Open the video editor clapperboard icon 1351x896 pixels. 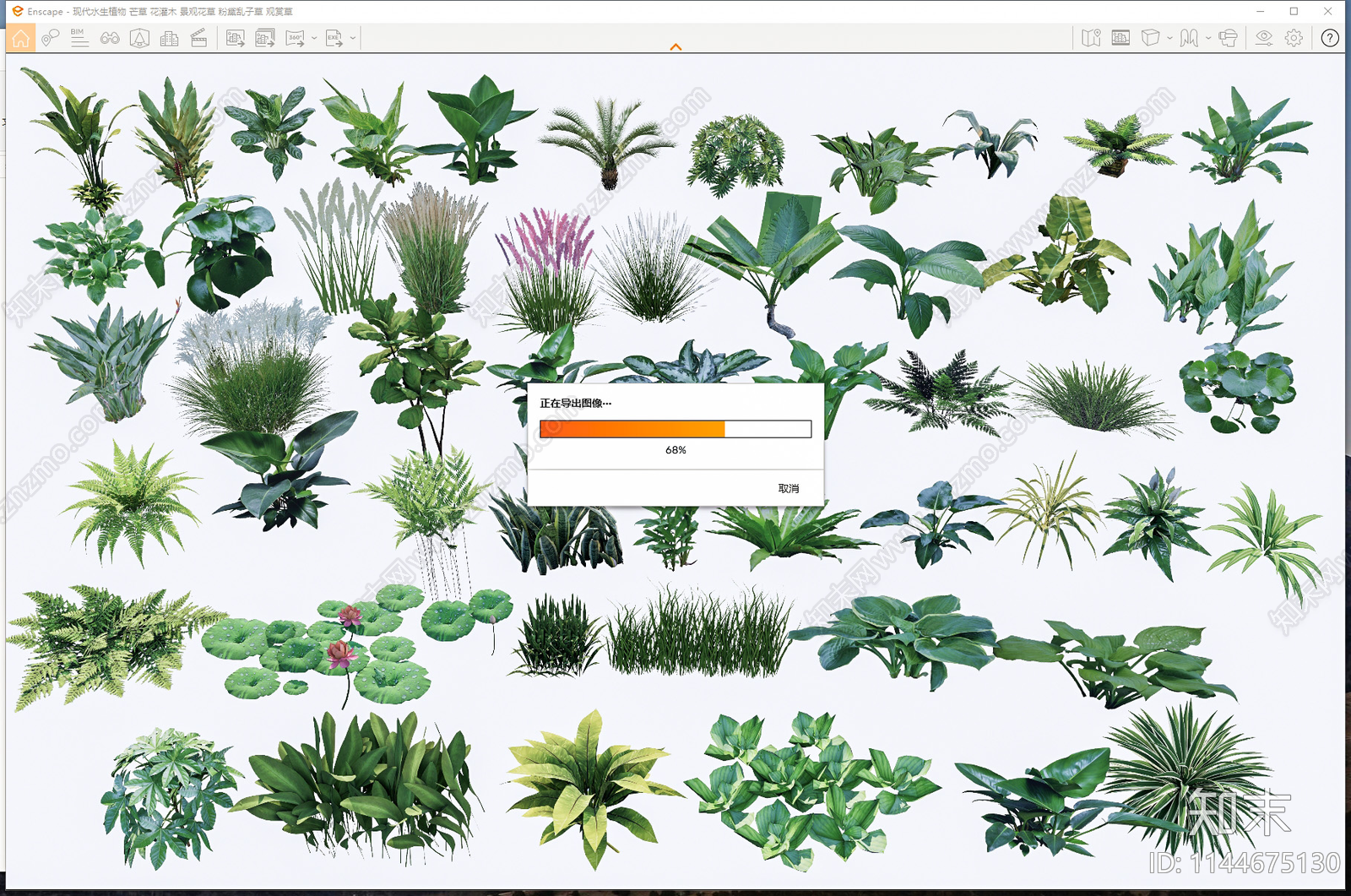pyautogui.click(x=198, y=38)
